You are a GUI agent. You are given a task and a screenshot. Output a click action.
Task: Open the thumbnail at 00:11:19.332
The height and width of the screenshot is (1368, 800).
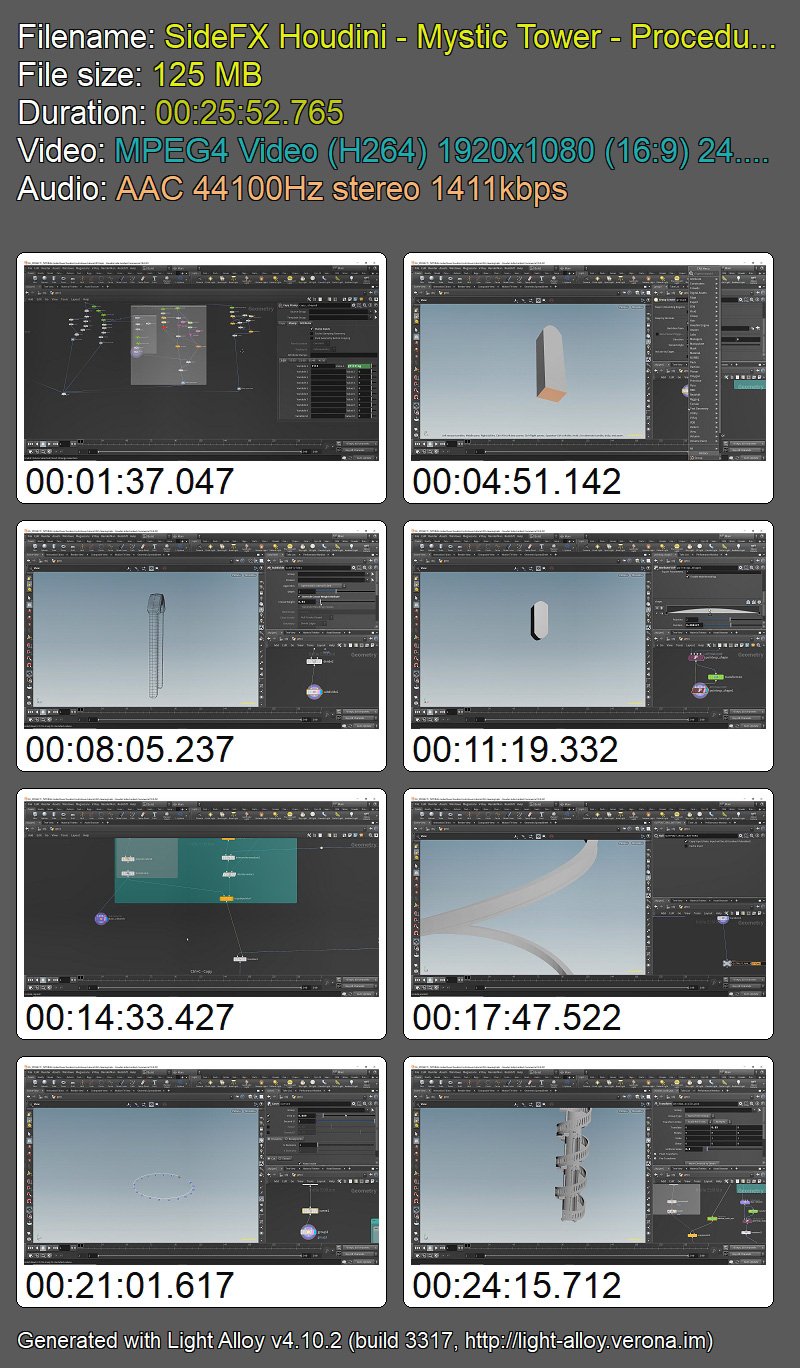tap(588, 628)
